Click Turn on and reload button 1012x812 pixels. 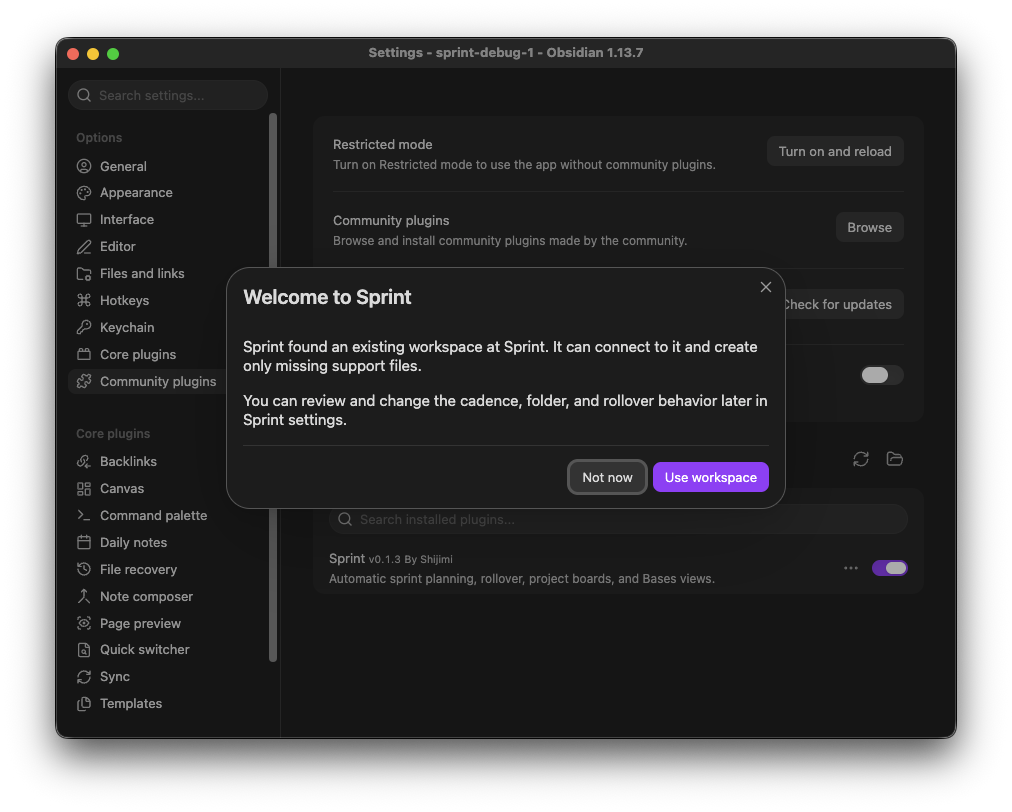(x=835, y=151)
